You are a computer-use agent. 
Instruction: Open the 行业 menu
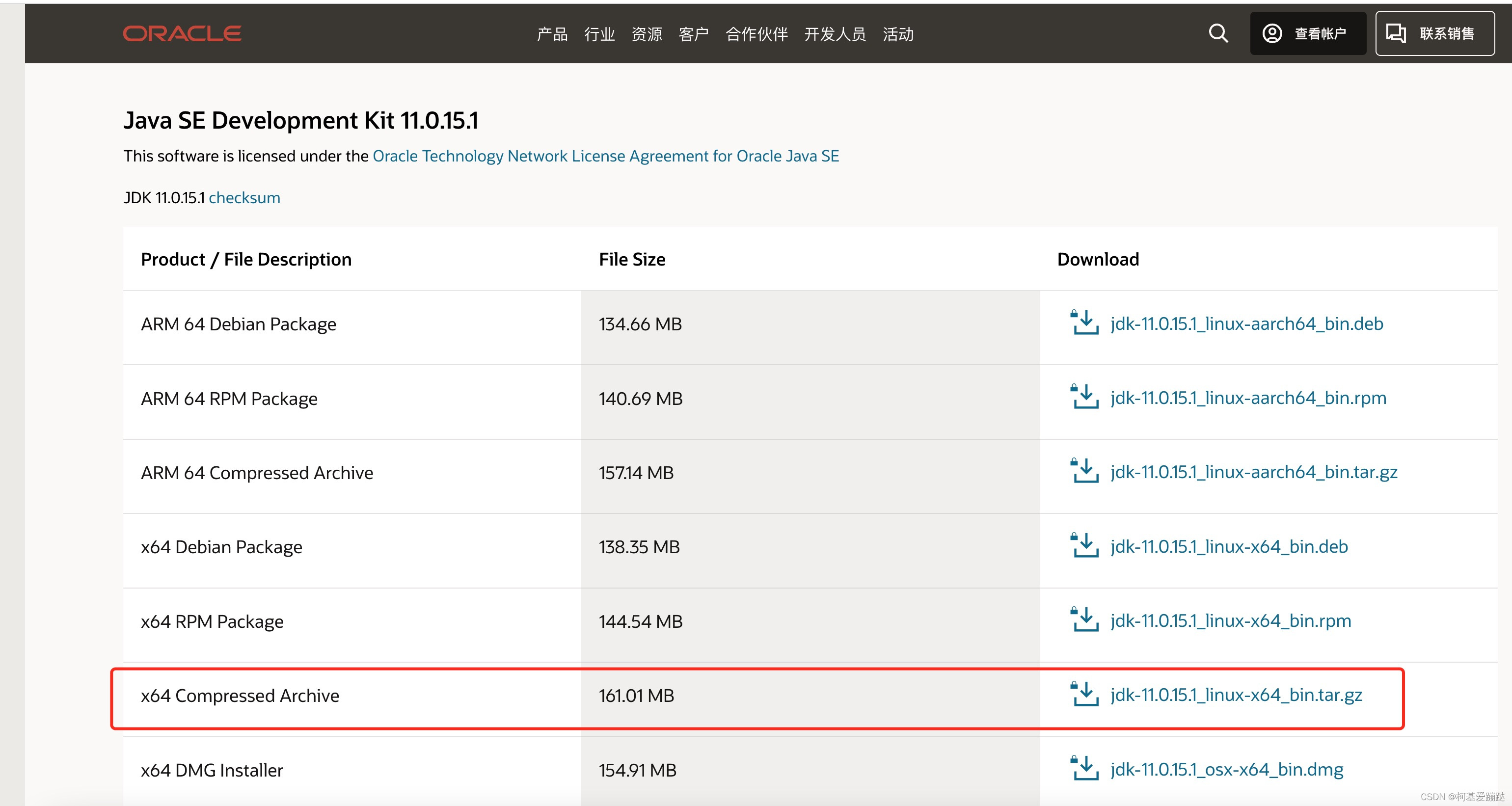coord(599,34)
